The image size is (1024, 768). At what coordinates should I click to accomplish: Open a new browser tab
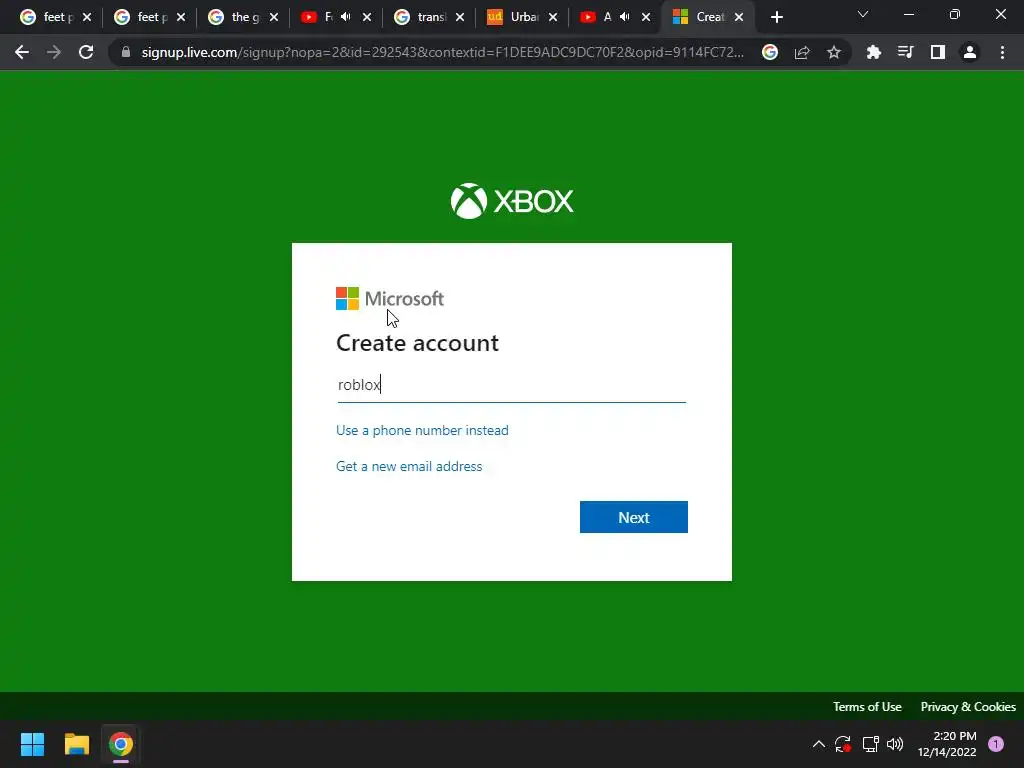(776, 17)
